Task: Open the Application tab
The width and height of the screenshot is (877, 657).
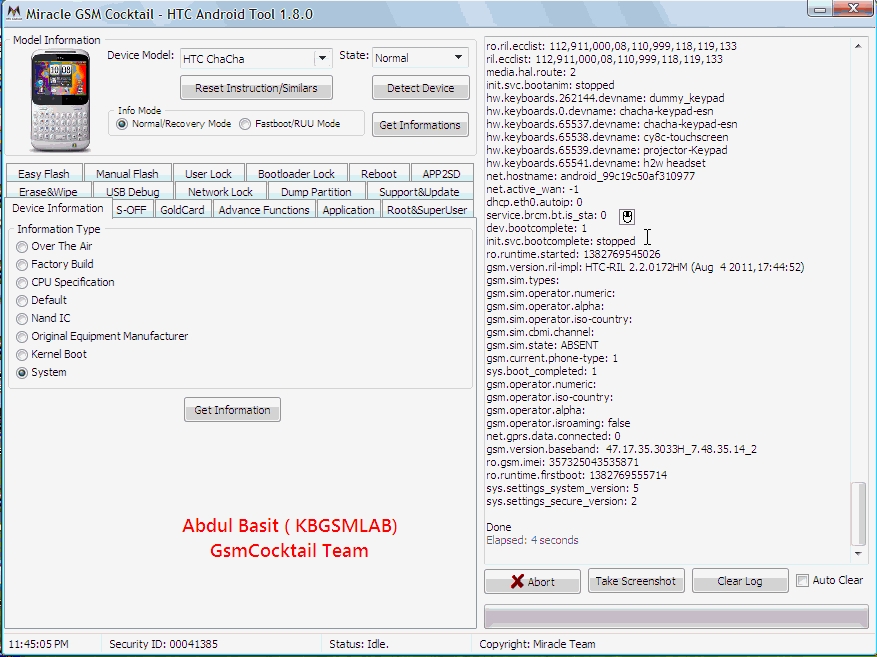Action: pos(348,210)
